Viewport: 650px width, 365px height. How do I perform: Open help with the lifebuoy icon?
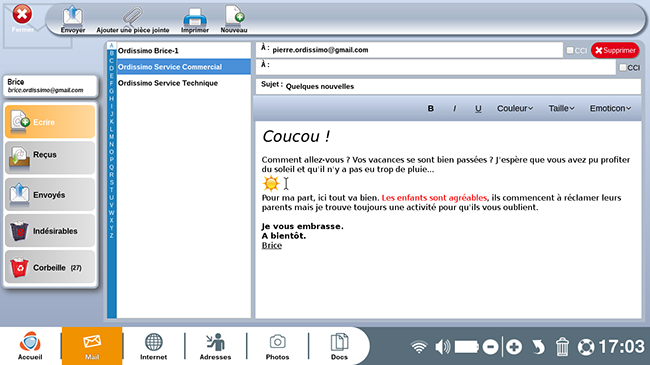(x=586, y=347)
